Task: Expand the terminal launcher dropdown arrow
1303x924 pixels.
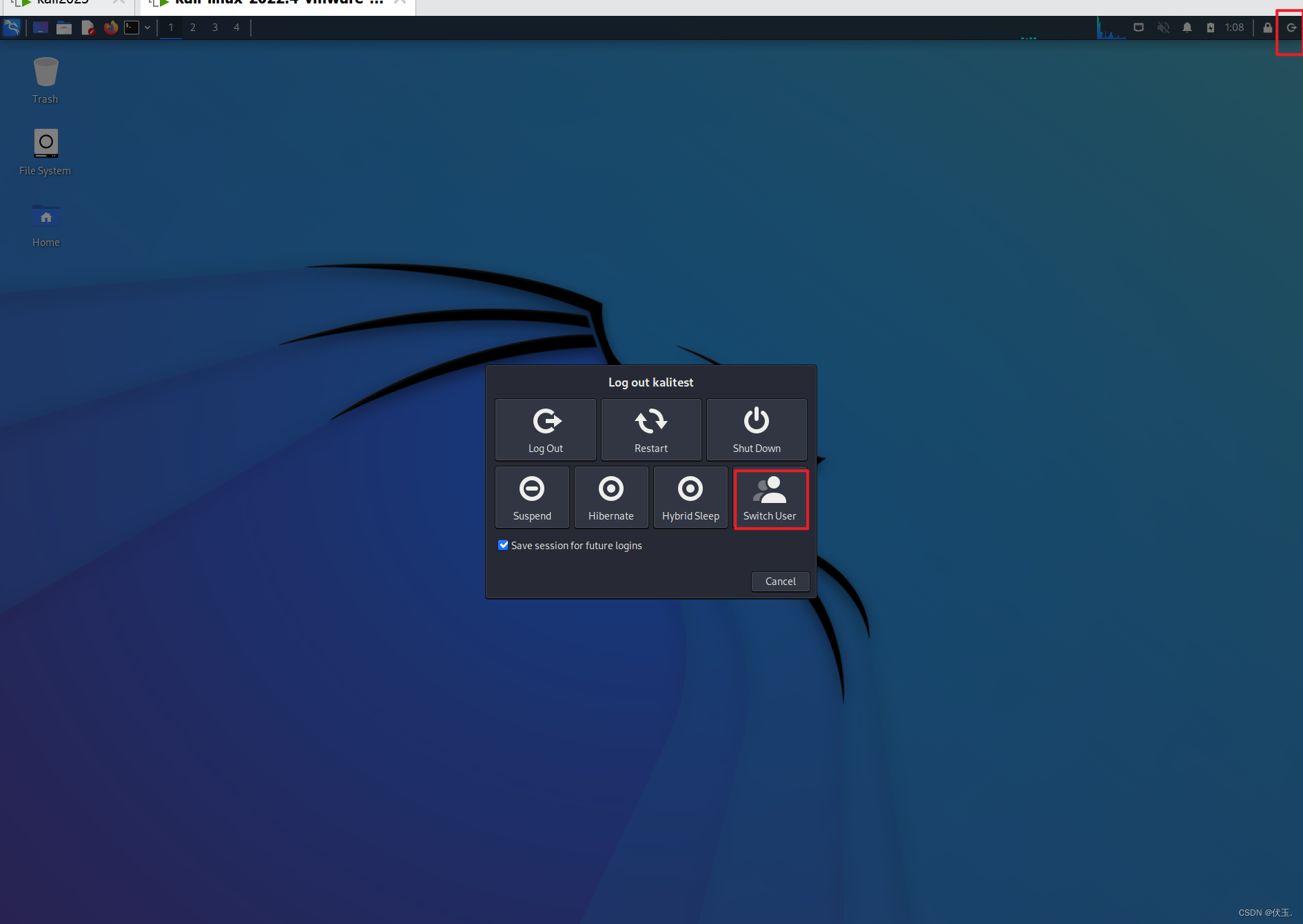Action: [x=147, y=28]
